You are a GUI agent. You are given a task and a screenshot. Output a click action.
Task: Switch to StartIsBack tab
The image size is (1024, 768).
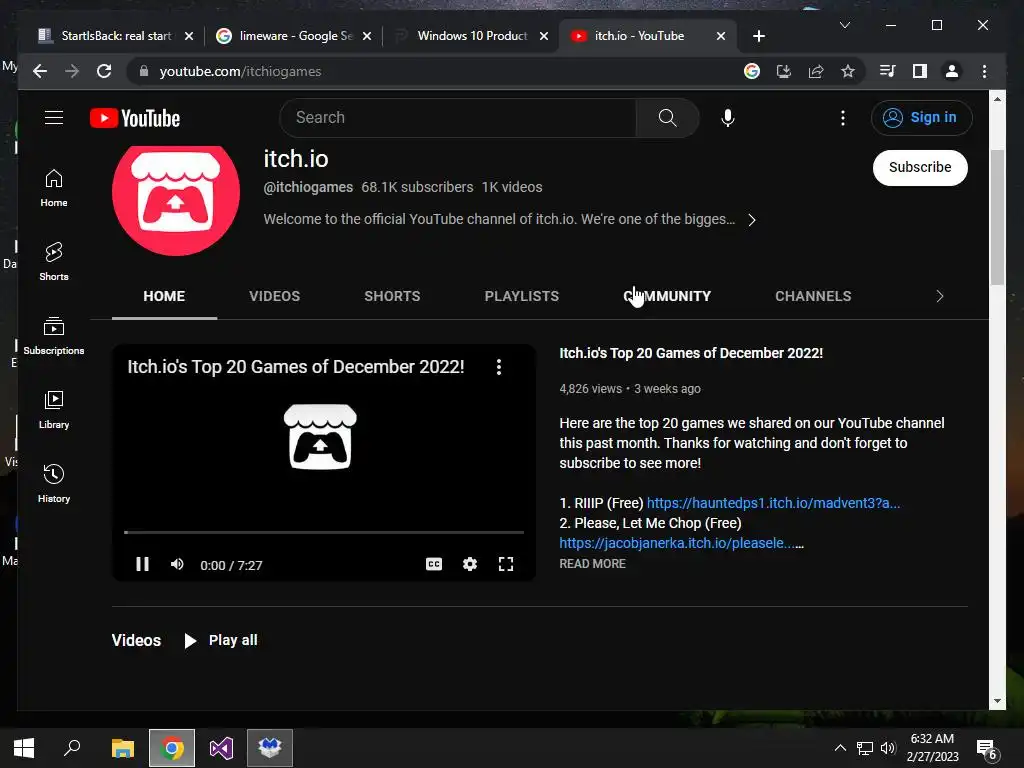tap(116, 36)
